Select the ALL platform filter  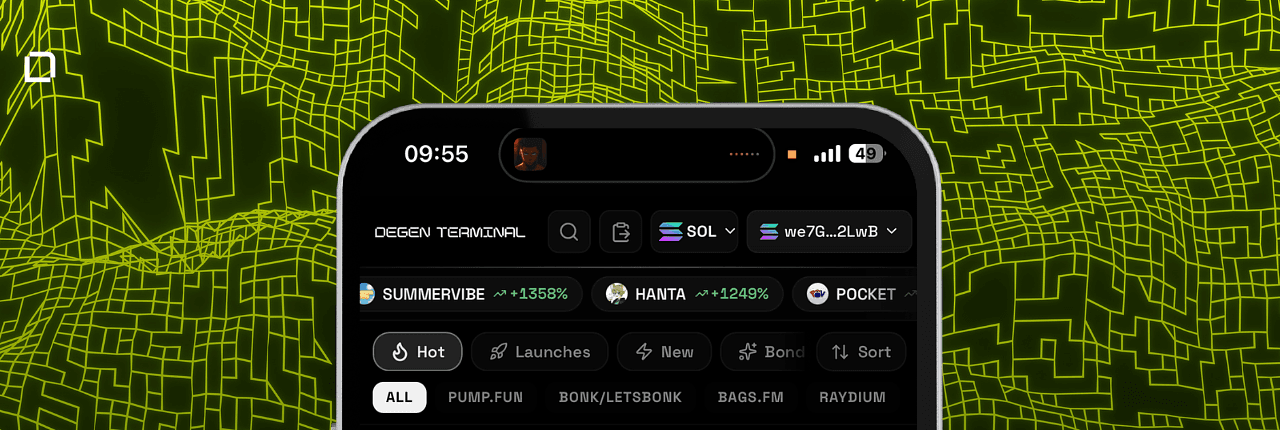[x=399, y=397]
